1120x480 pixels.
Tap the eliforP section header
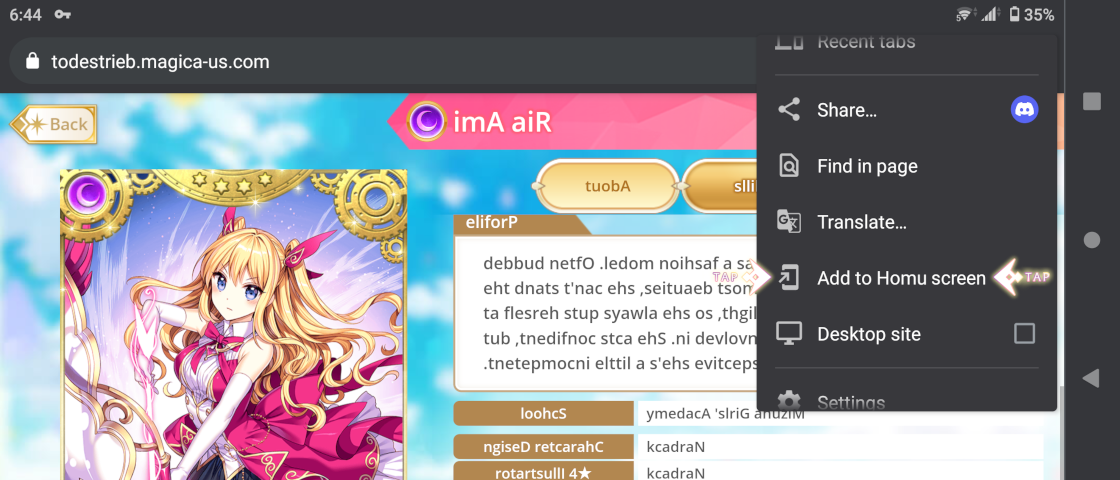point(521,224)
